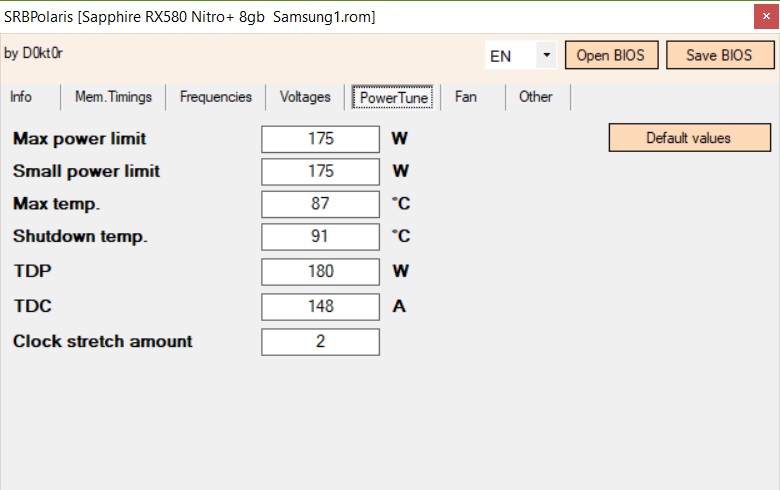Viewport: 780px width, 490px height.
Task: Open the Info tab
Action: (21, 97)
